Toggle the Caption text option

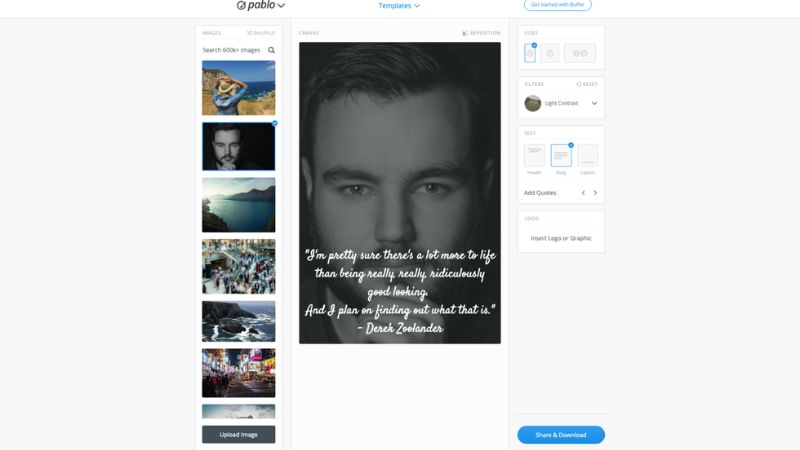[587, 156]
